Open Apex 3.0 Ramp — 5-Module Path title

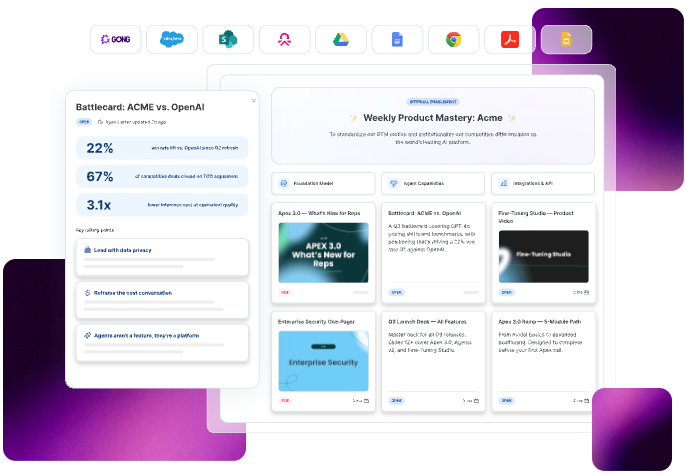(x=540, y=321)
